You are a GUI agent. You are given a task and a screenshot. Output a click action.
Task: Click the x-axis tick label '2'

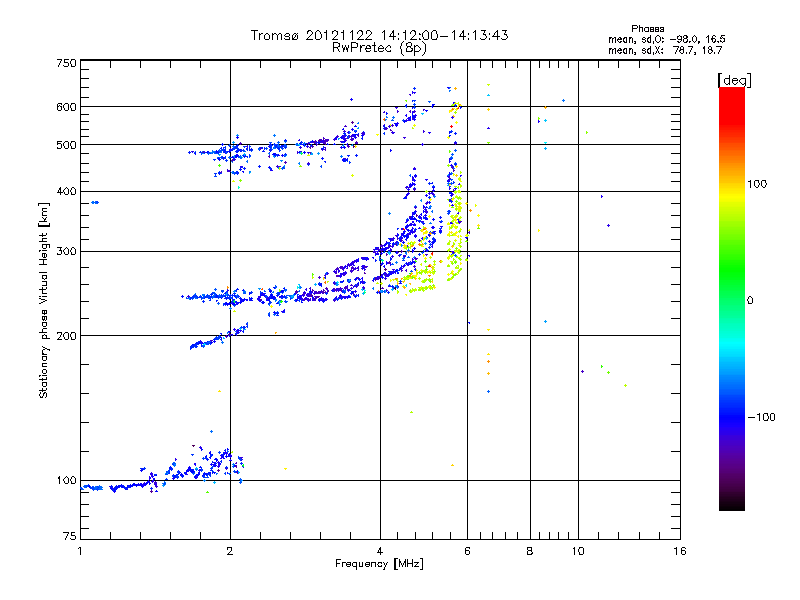point(230,551)
